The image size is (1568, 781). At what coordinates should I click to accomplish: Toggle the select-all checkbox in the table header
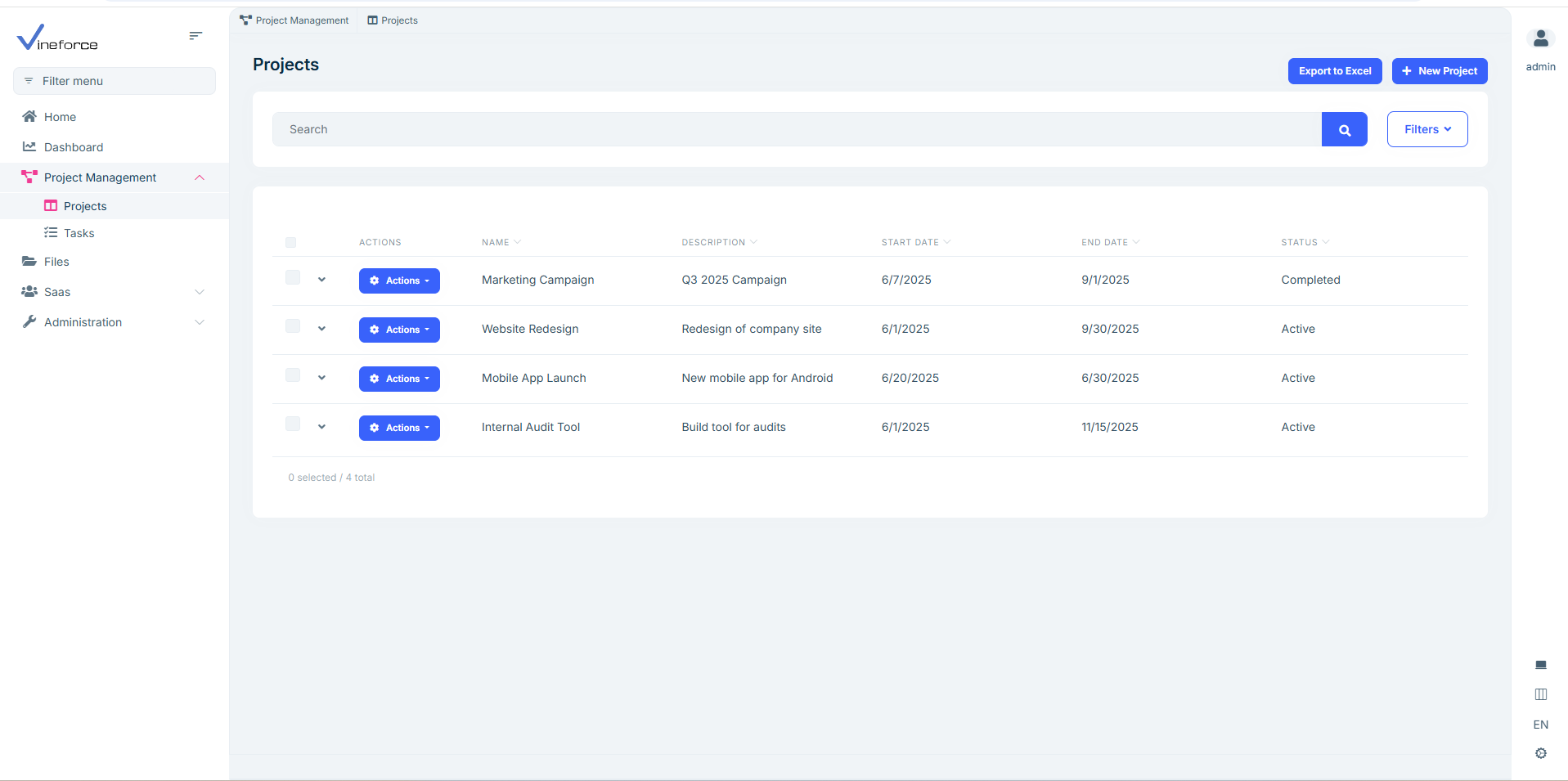290,242
